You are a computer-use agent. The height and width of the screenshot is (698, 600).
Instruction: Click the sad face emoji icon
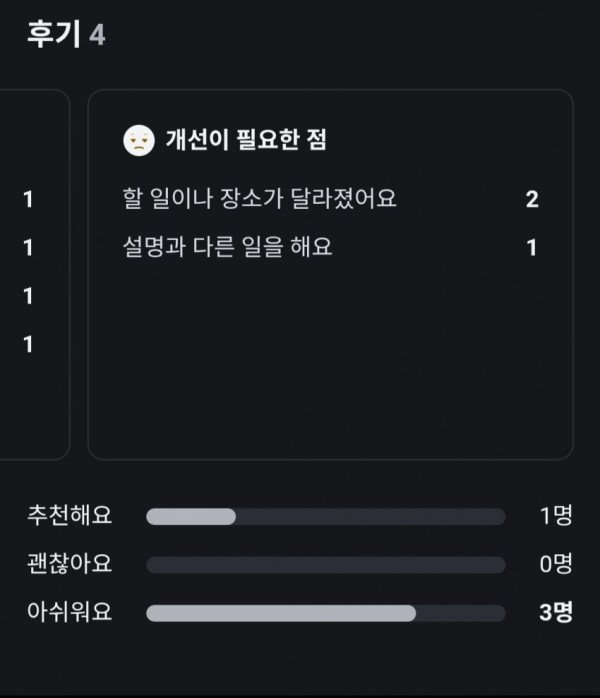click(x=138, y=141)
